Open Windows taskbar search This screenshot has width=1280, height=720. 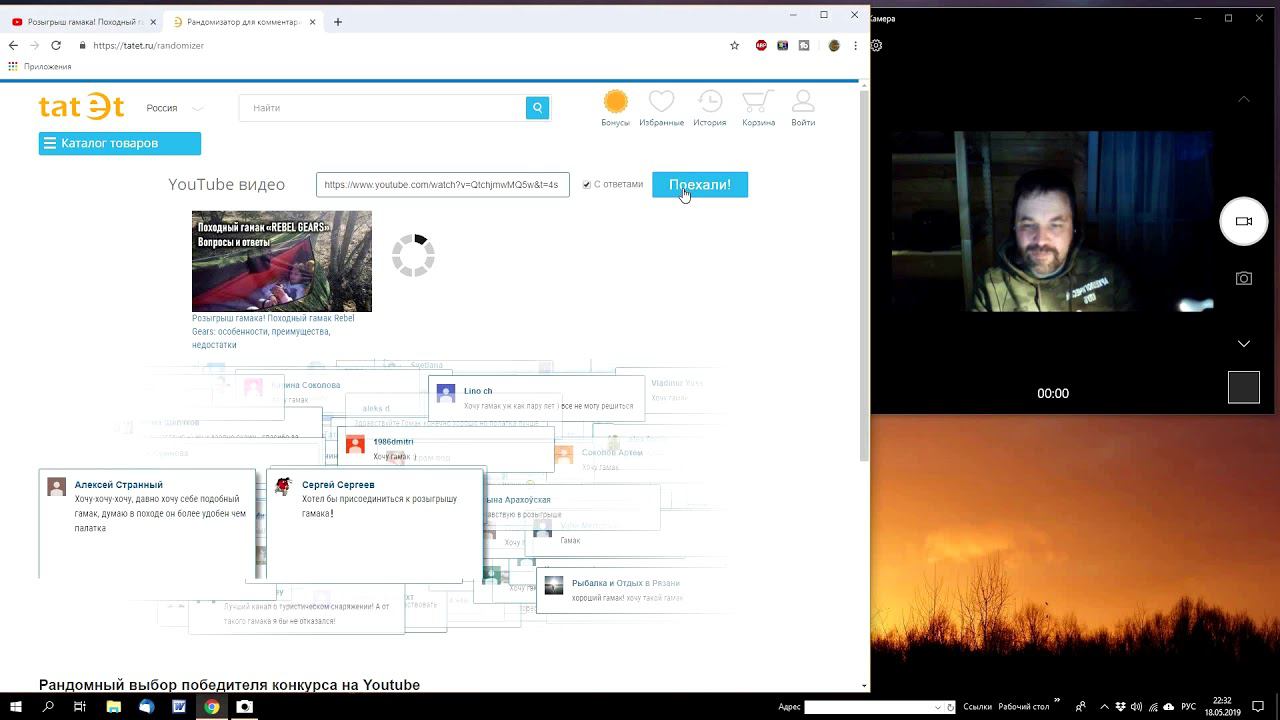(x=48, y=707)
